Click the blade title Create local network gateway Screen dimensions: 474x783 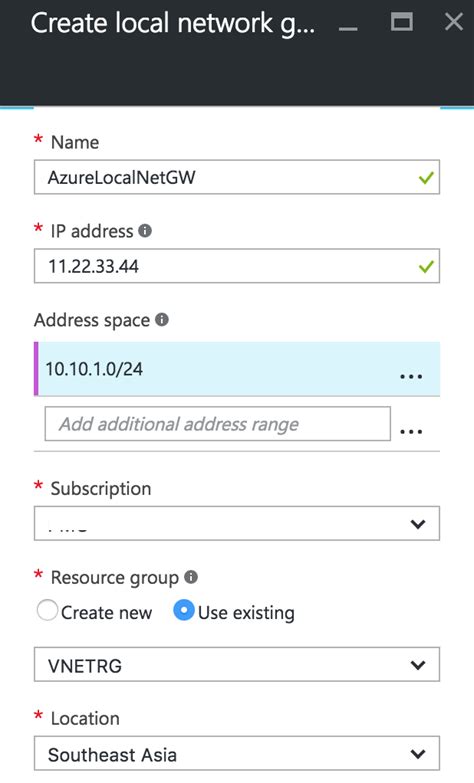tap(173, 23)
